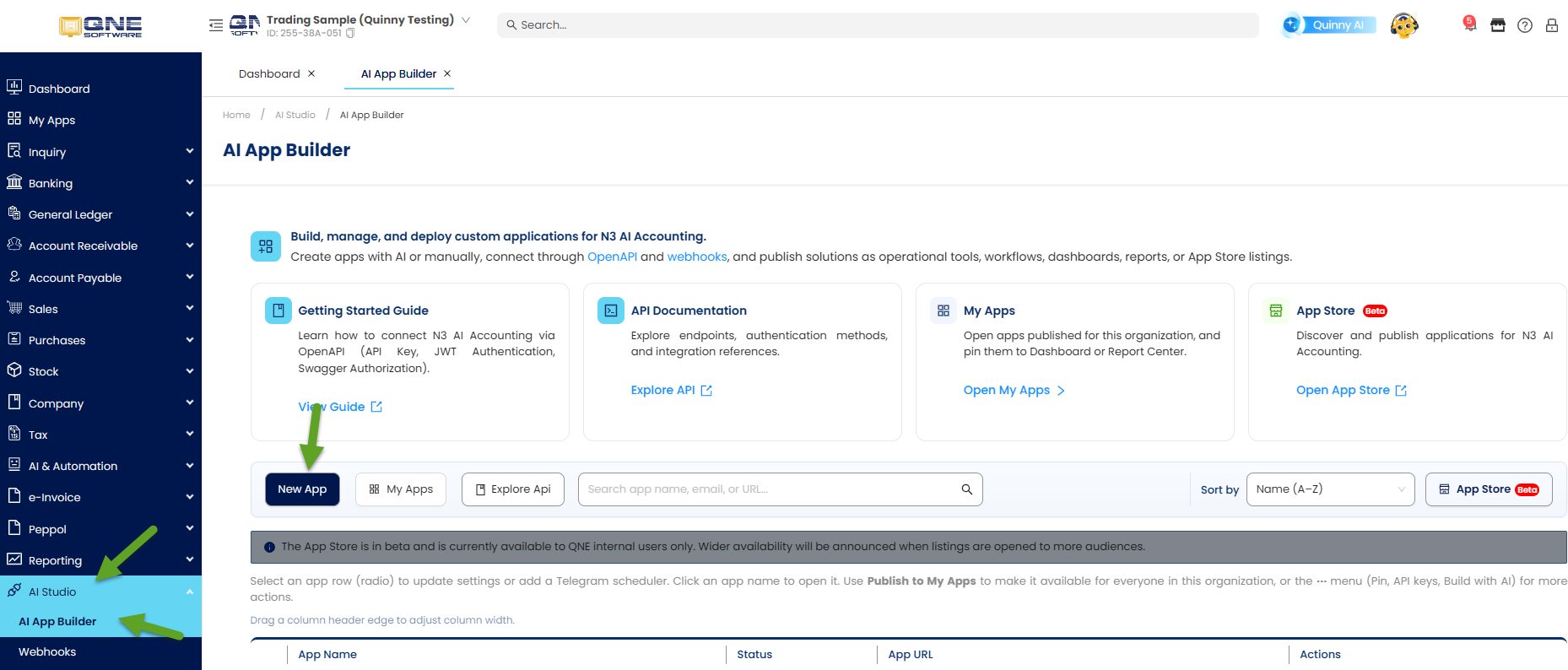This screenshot has width=1568, height=670.
Task: Click the New App button
Action: click(x=302, y=489)
